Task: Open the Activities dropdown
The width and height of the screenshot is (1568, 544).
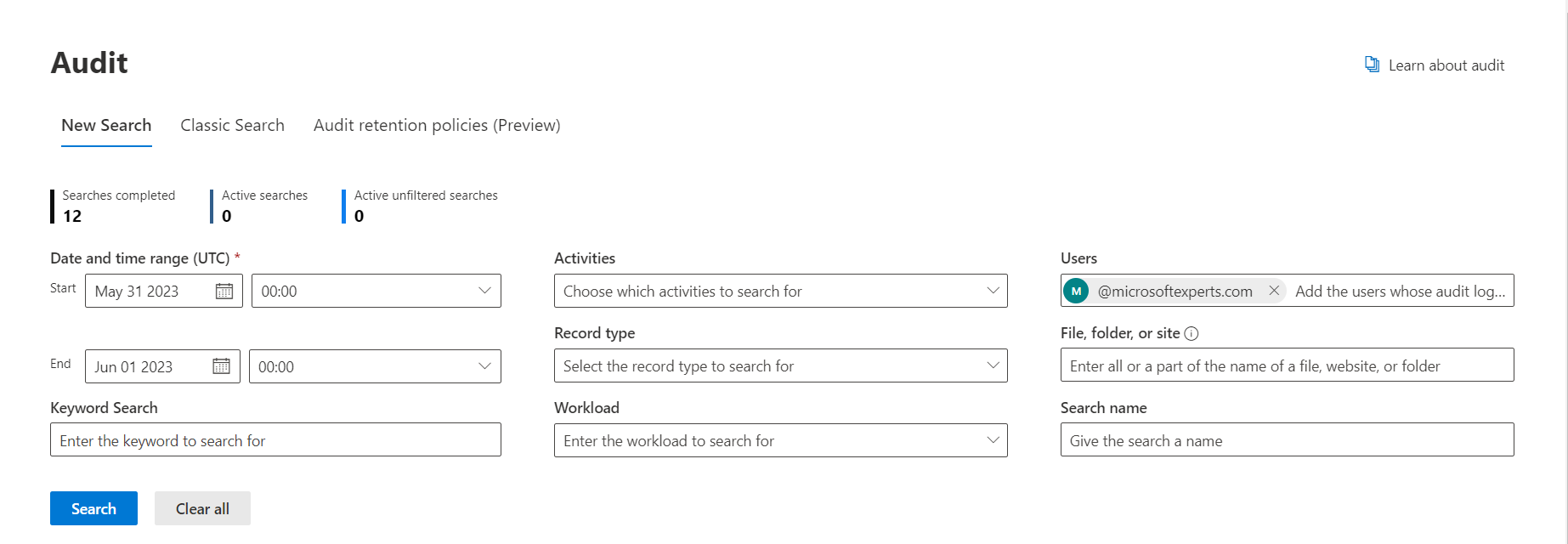Action: tap(781, 291)
